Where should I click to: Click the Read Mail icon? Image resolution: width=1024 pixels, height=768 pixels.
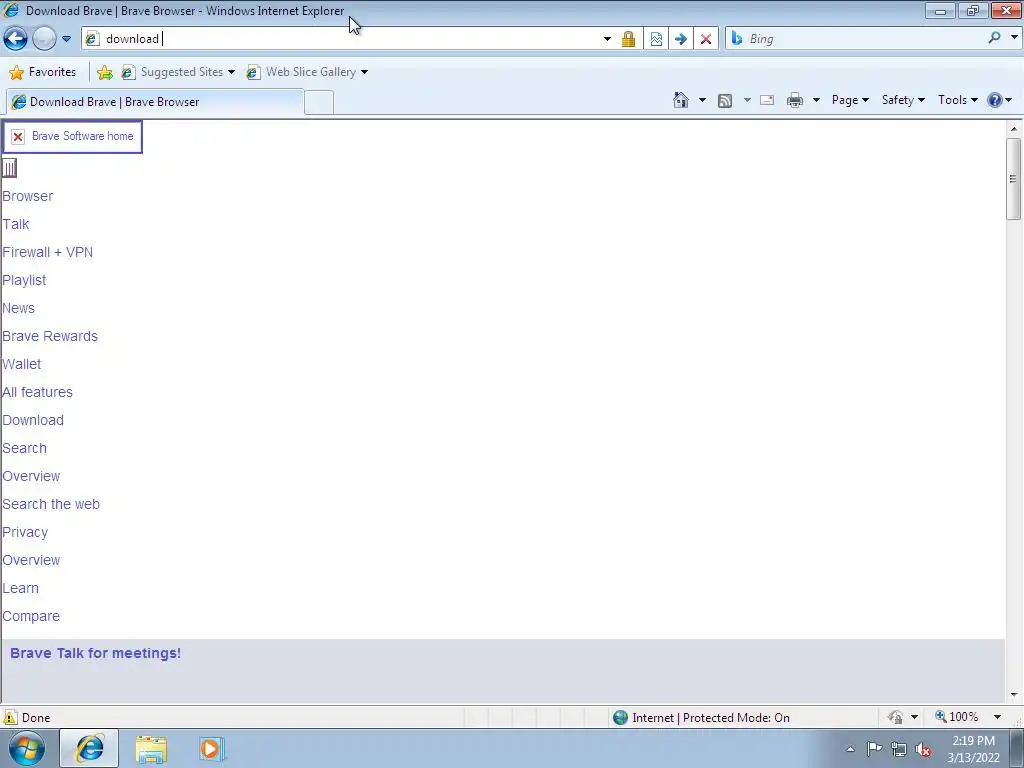point(767,100)
